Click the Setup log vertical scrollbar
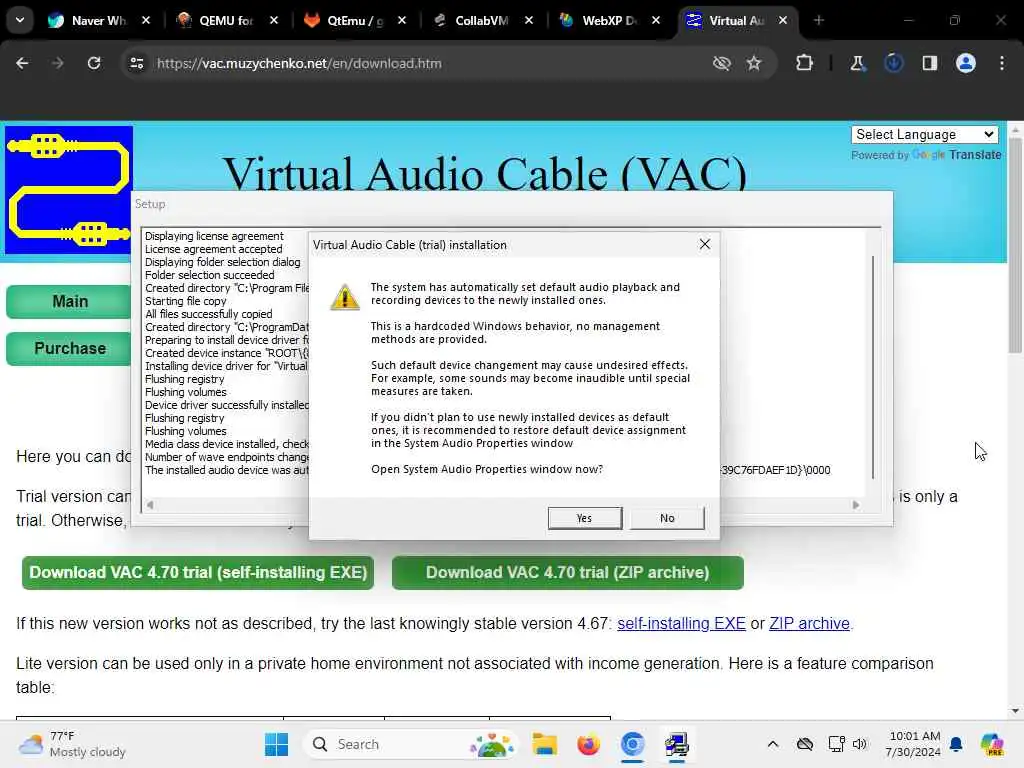 point(872,367)
